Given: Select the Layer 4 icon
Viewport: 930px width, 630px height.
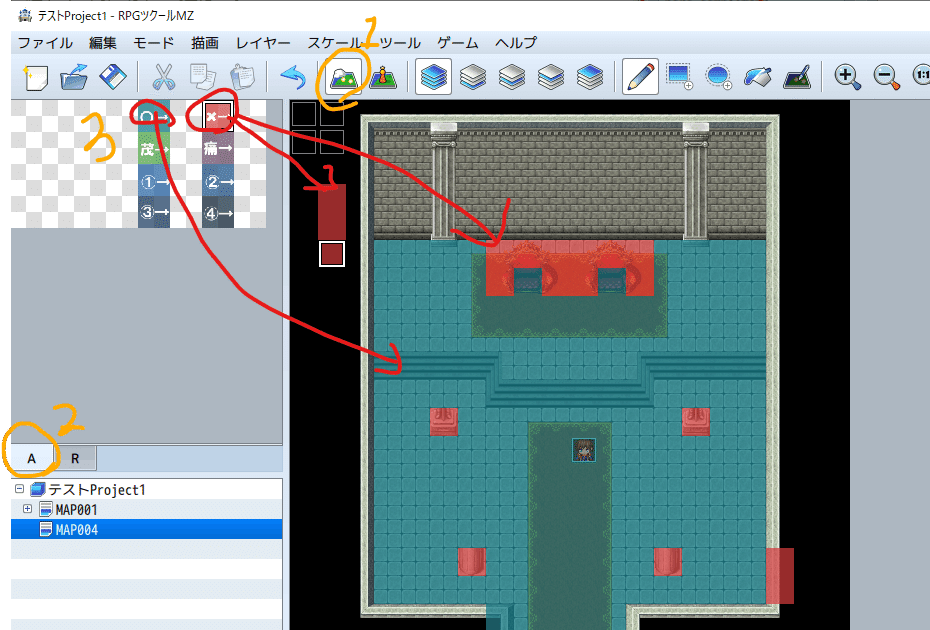Looking at the screenshot, I should 590,77.
